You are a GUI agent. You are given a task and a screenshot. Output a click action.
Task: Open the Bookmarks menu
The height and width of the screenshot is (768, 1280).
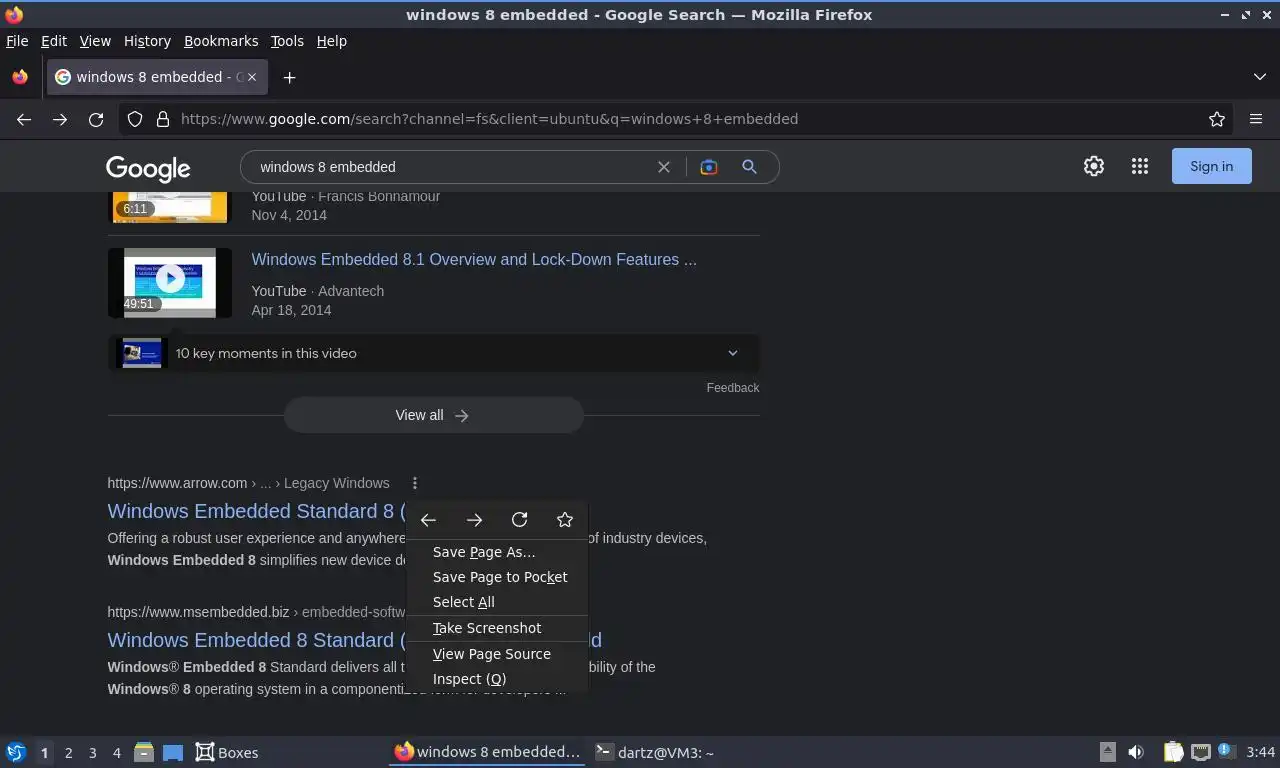coord(221,41)
